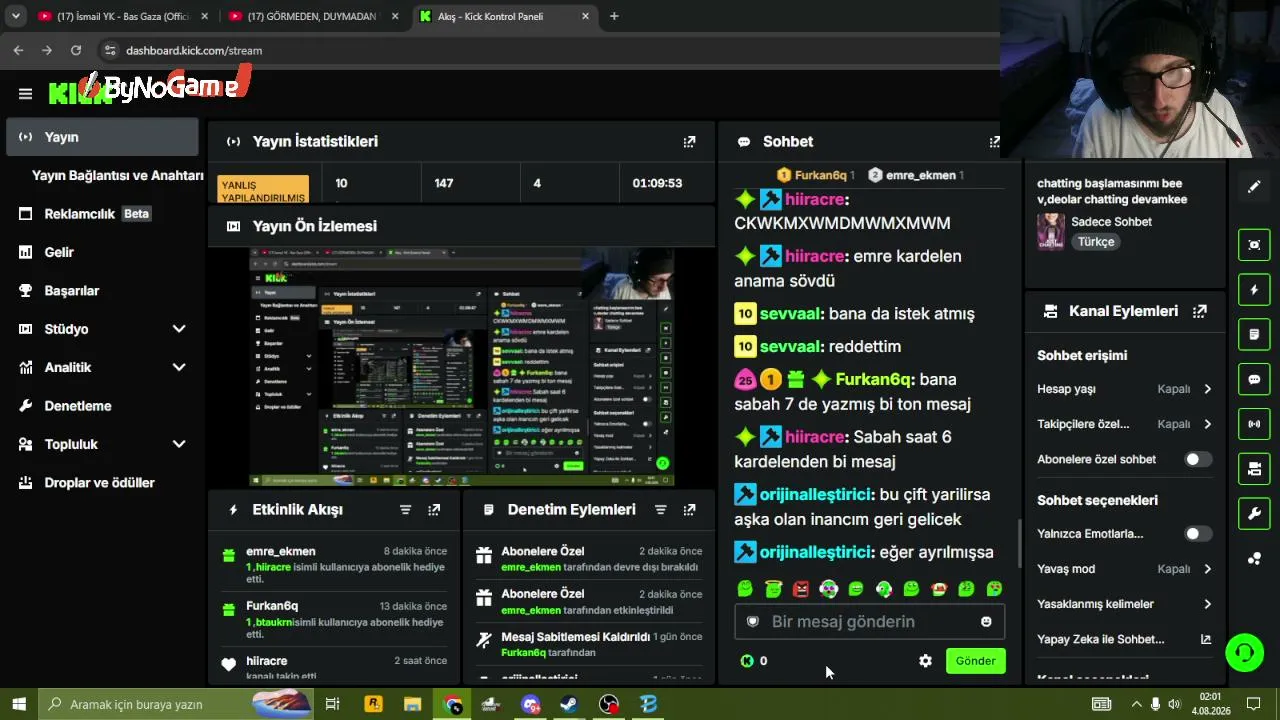Click the stream preview thumbnail
This screenshot has height=720, width=1280.
(x=462, y=367)
